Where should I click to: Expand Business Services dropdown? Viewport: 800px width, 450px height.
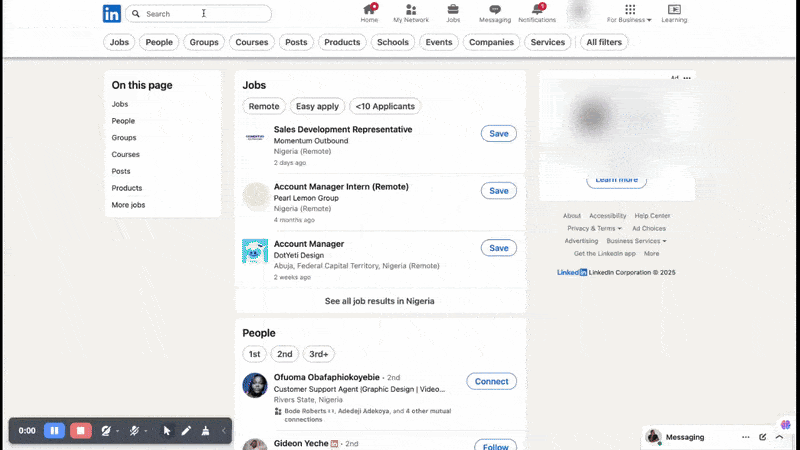tap(636, 241)
